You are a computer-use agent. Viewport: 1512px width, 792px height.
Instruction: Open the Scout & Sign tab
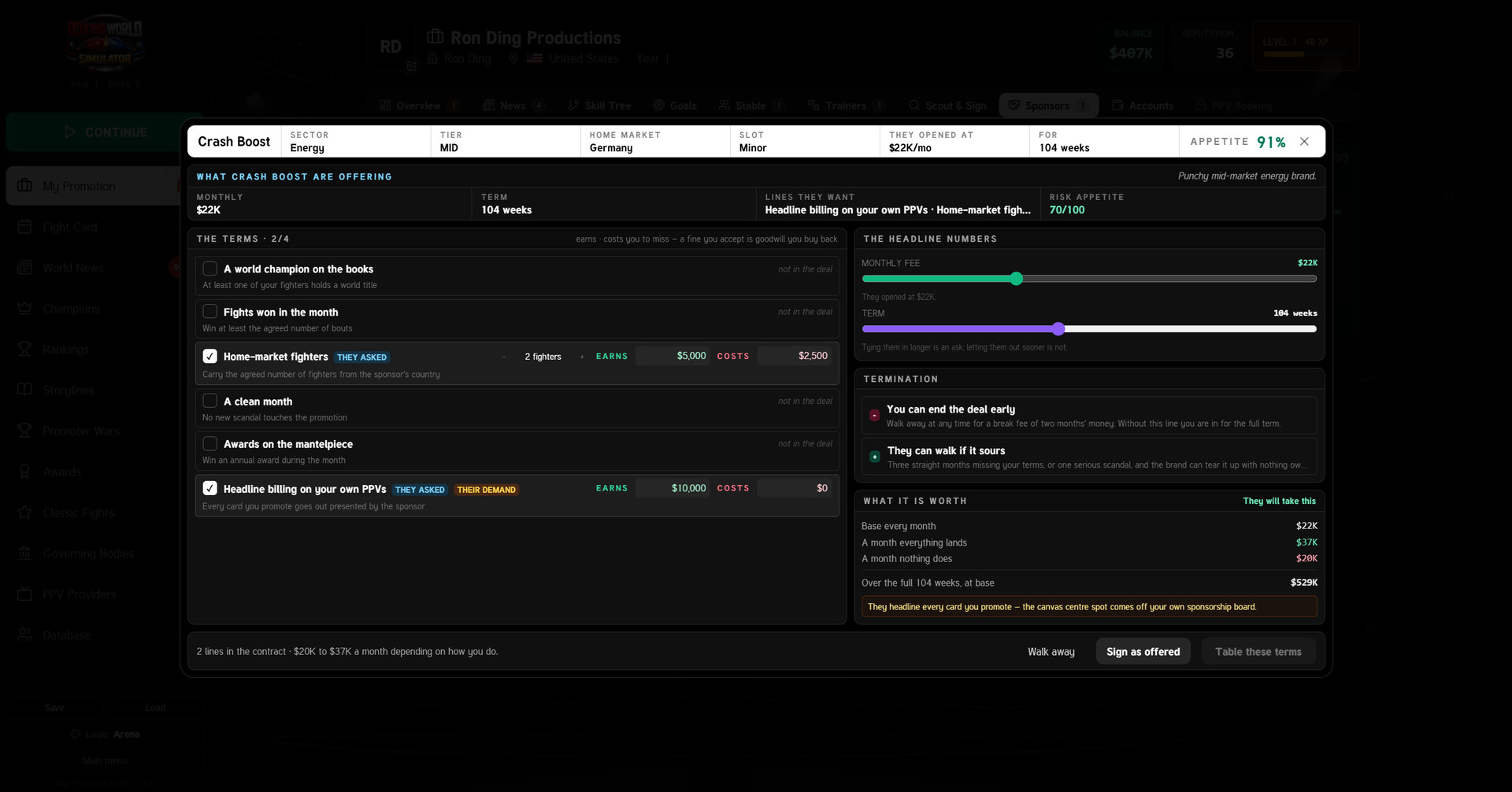[947, 105]
